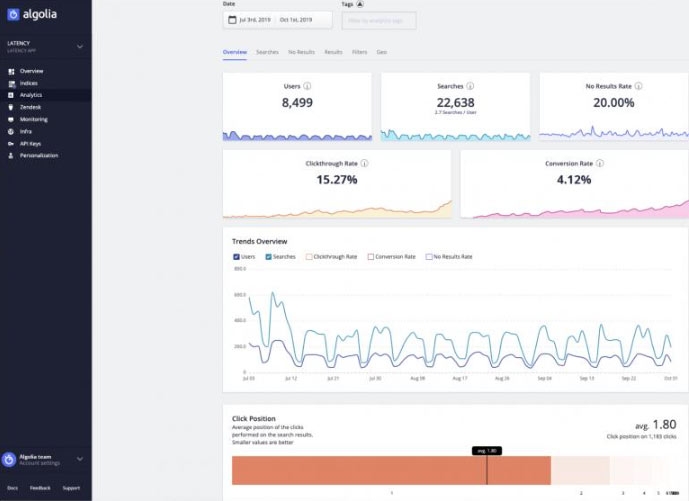Click the calendar icon in Date field
Screen dimensions: 689x501
(x=232, y=20)
